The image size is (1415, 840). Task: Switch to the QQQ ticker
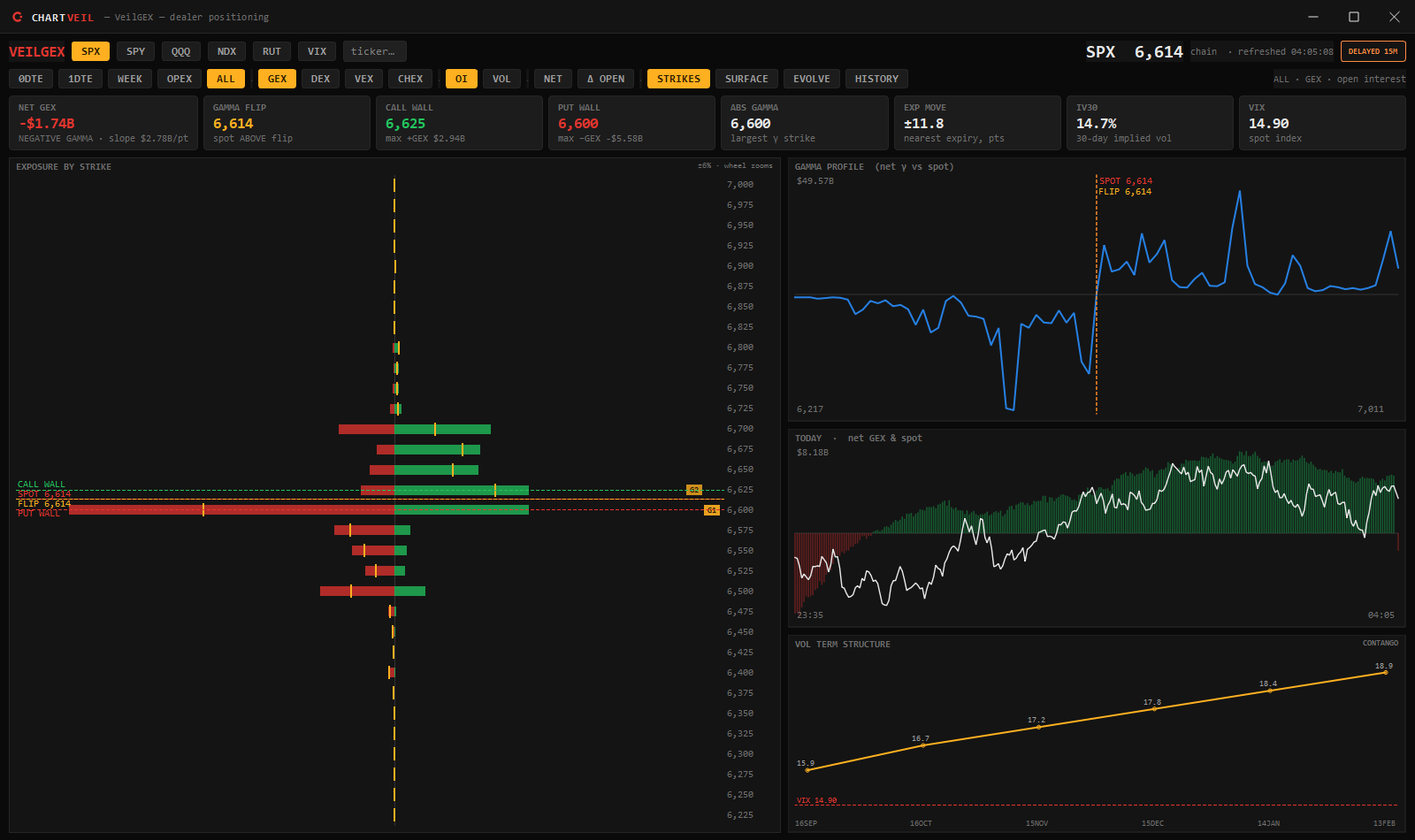[180, 51]
